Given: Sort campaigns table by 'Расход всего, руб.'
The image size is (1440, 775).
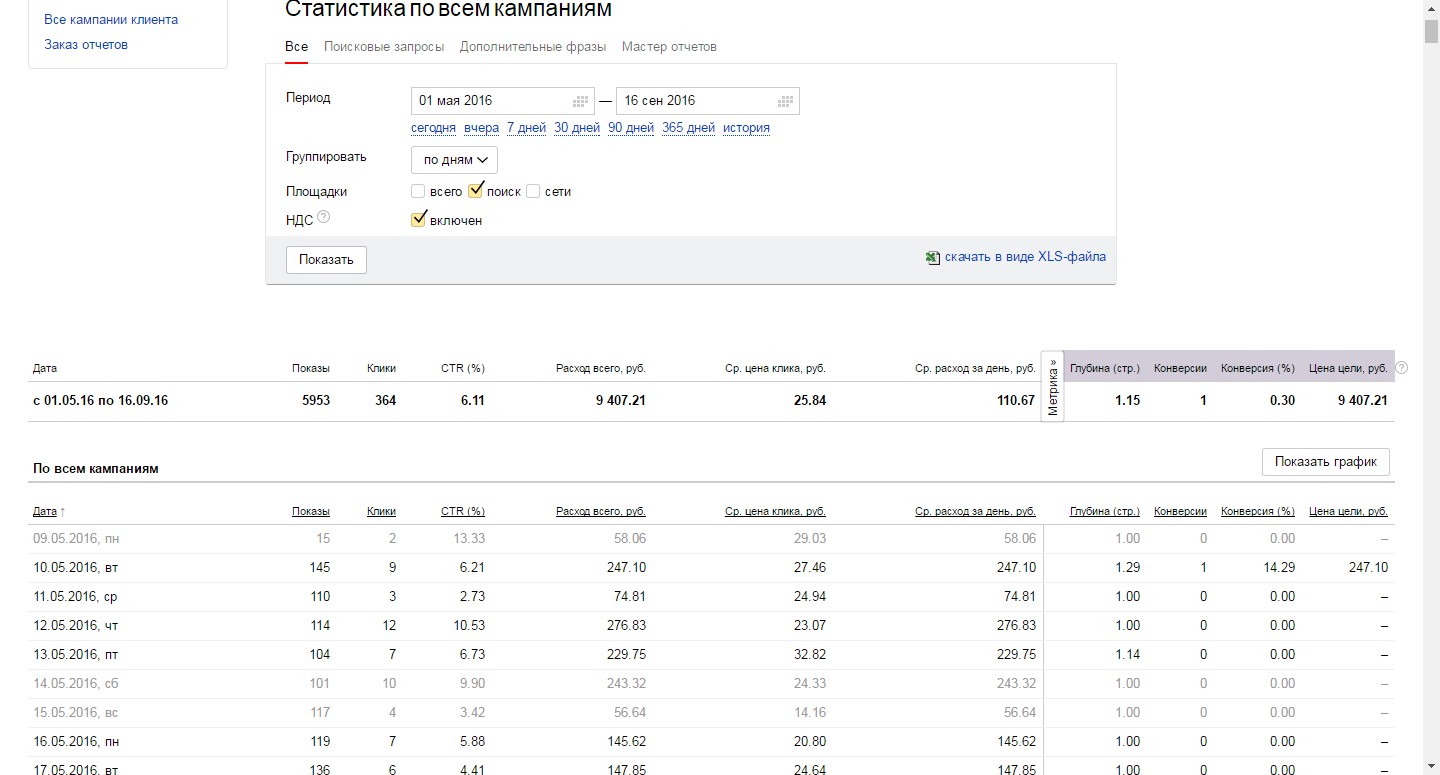Looking at the screenshot, I should click(x=601, y=511).
